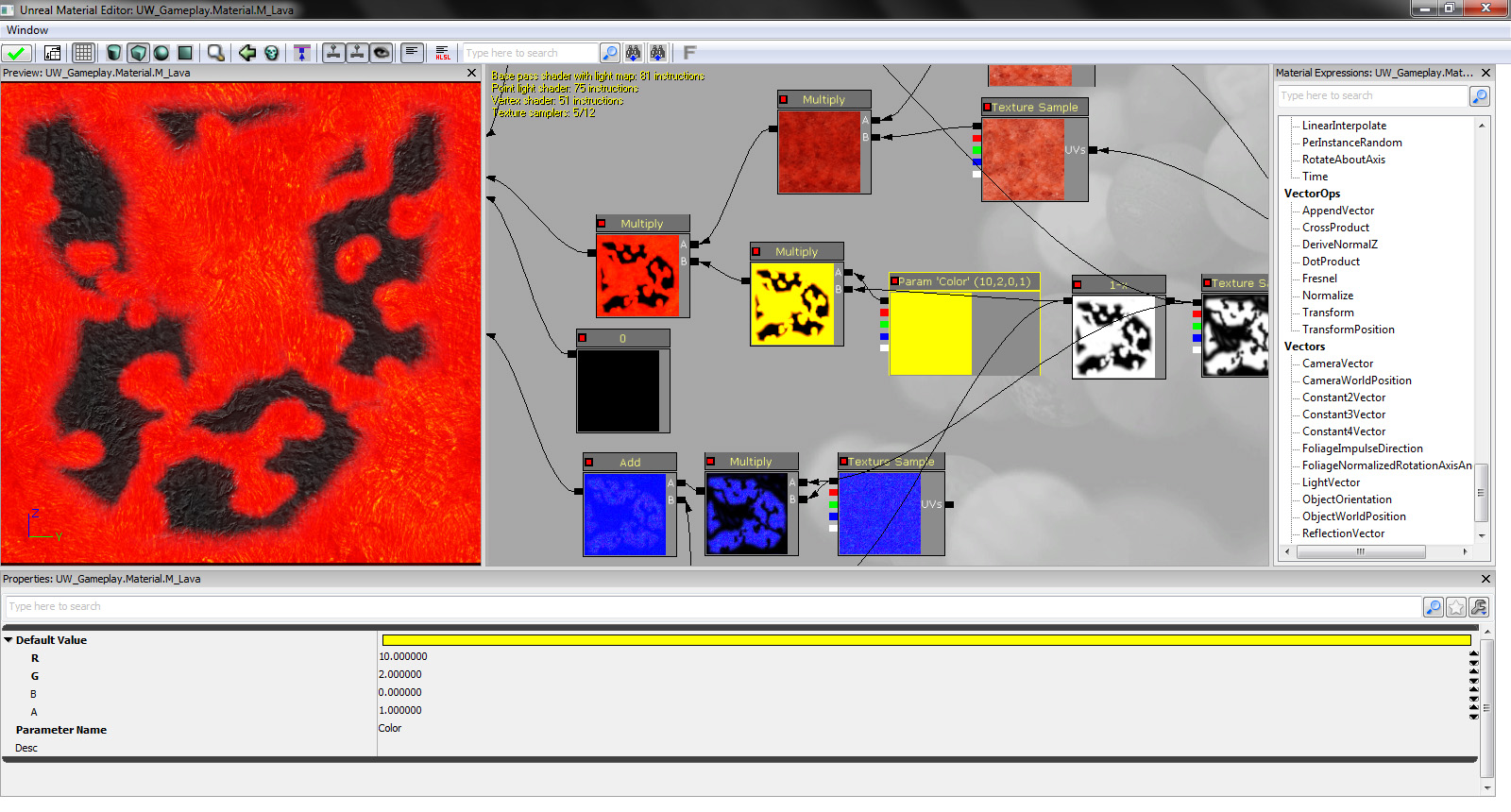Close the Preview panel
Viewport: 1511px width, 812px height.
coord(472,73)
